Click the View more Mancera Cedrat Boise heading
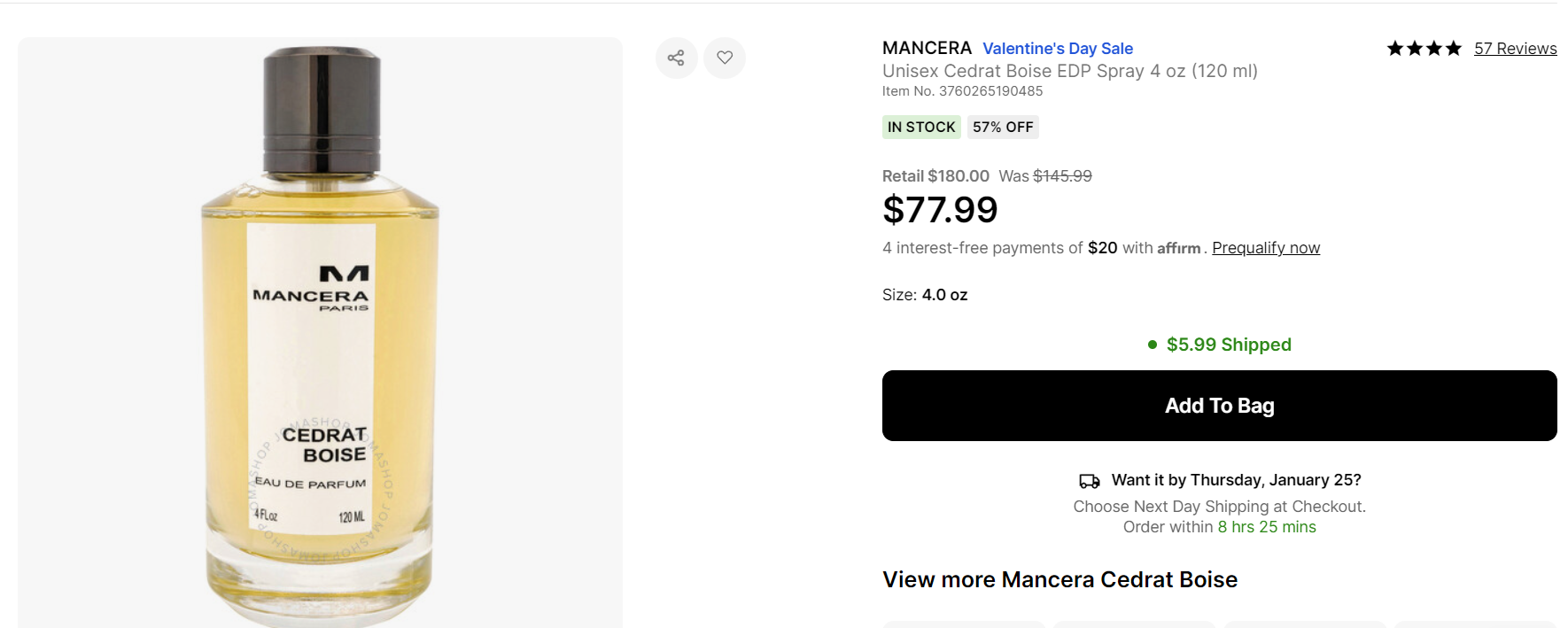 1060,579
